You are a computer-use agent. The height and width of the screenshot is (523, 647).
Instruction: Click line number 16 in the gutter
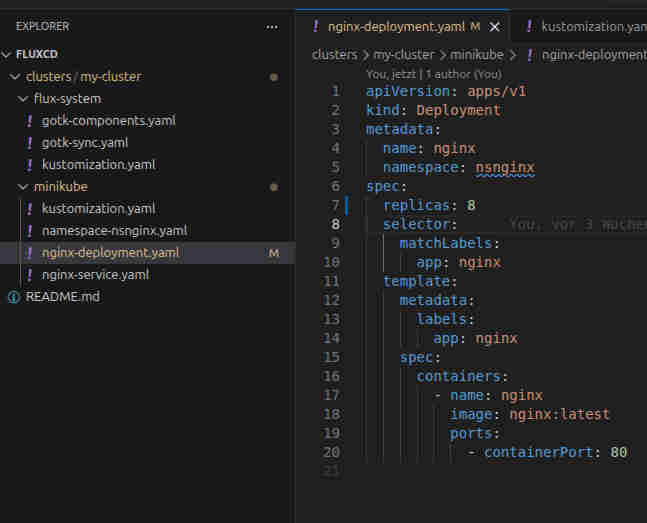coord(331,376)
